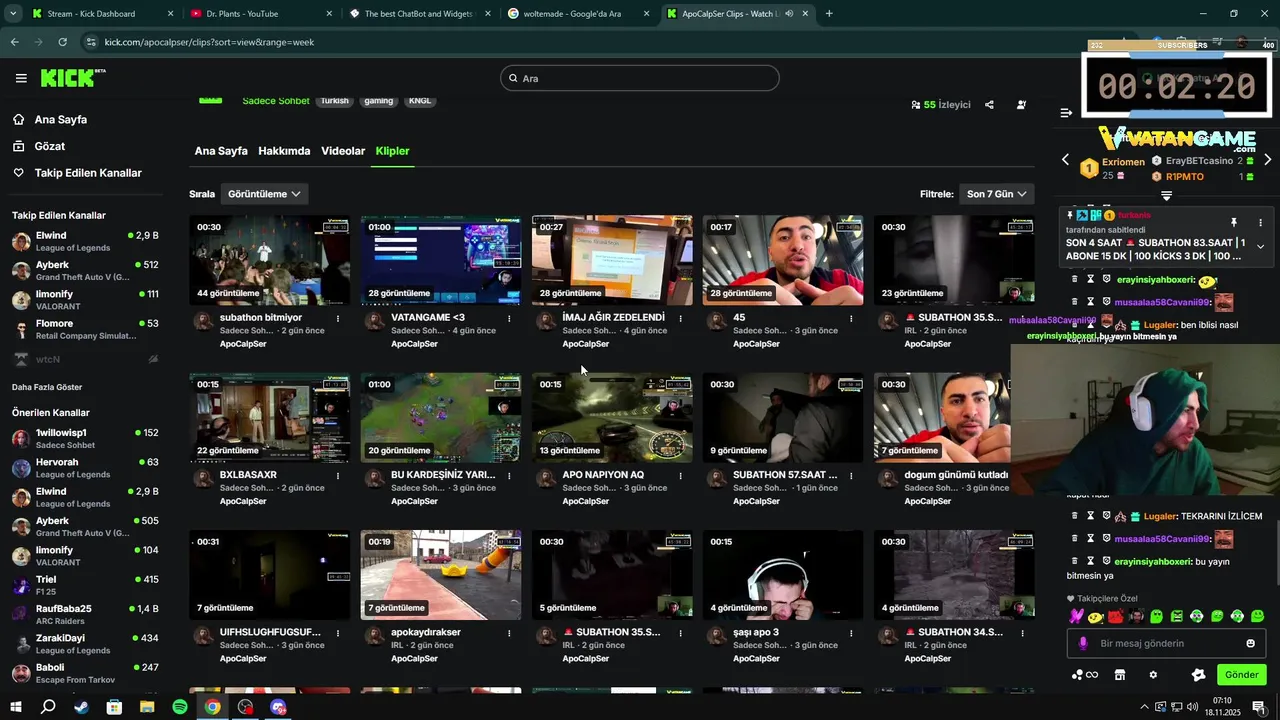Open Steam from the Windows taskbar

[81, 707]
